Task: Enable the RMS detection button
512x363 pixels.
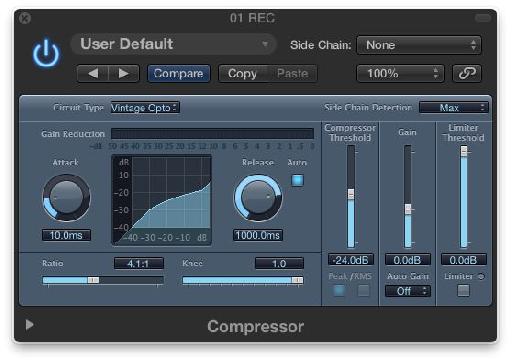Action: click(363, 291)
